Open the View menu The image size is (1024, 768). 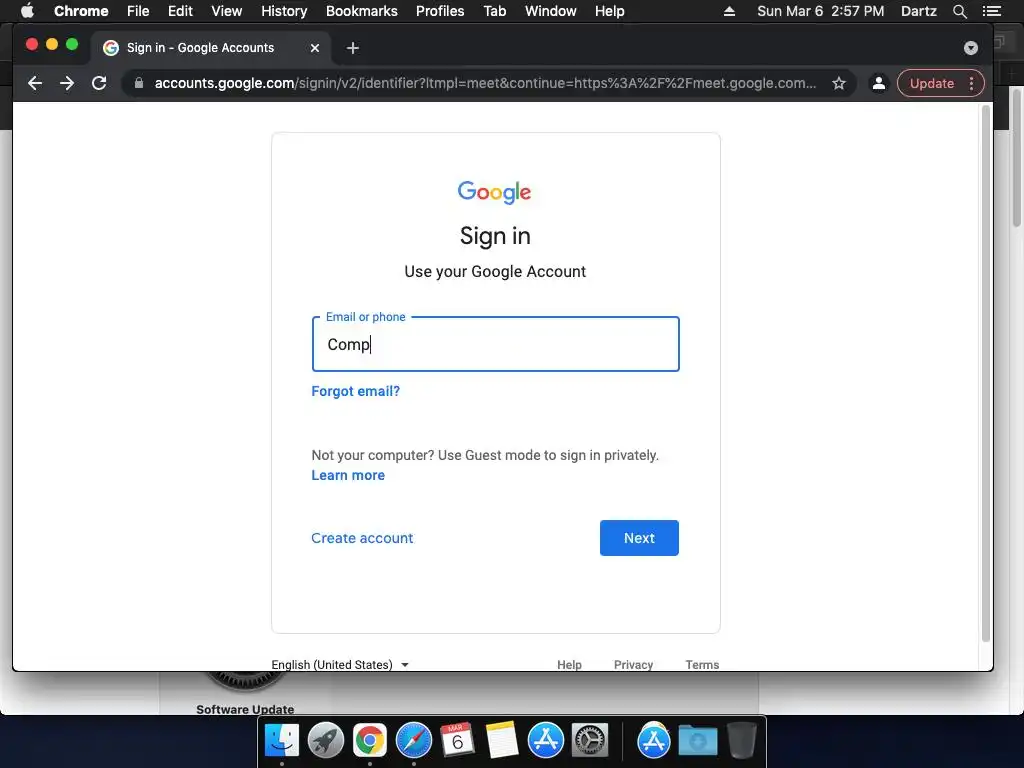[x=227, y=11]
